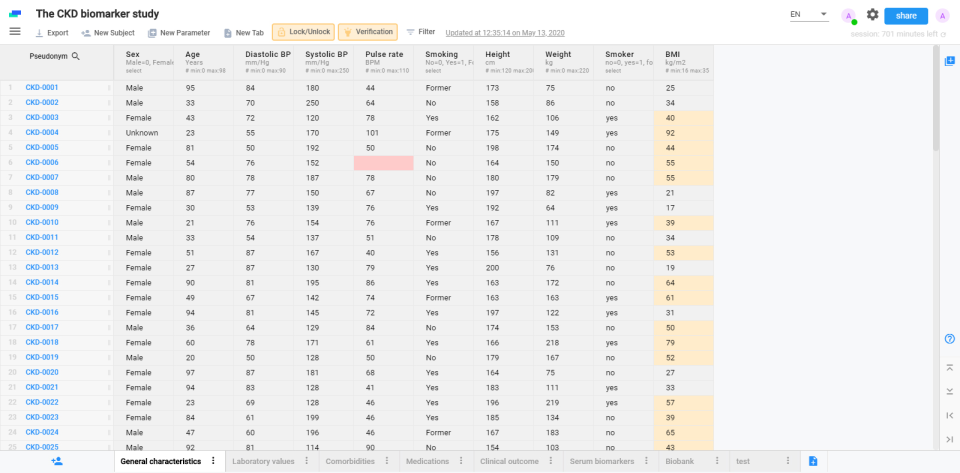Refresh the session timer icon
This screenshot has height=473, width=960.
(x=942, y=34)
